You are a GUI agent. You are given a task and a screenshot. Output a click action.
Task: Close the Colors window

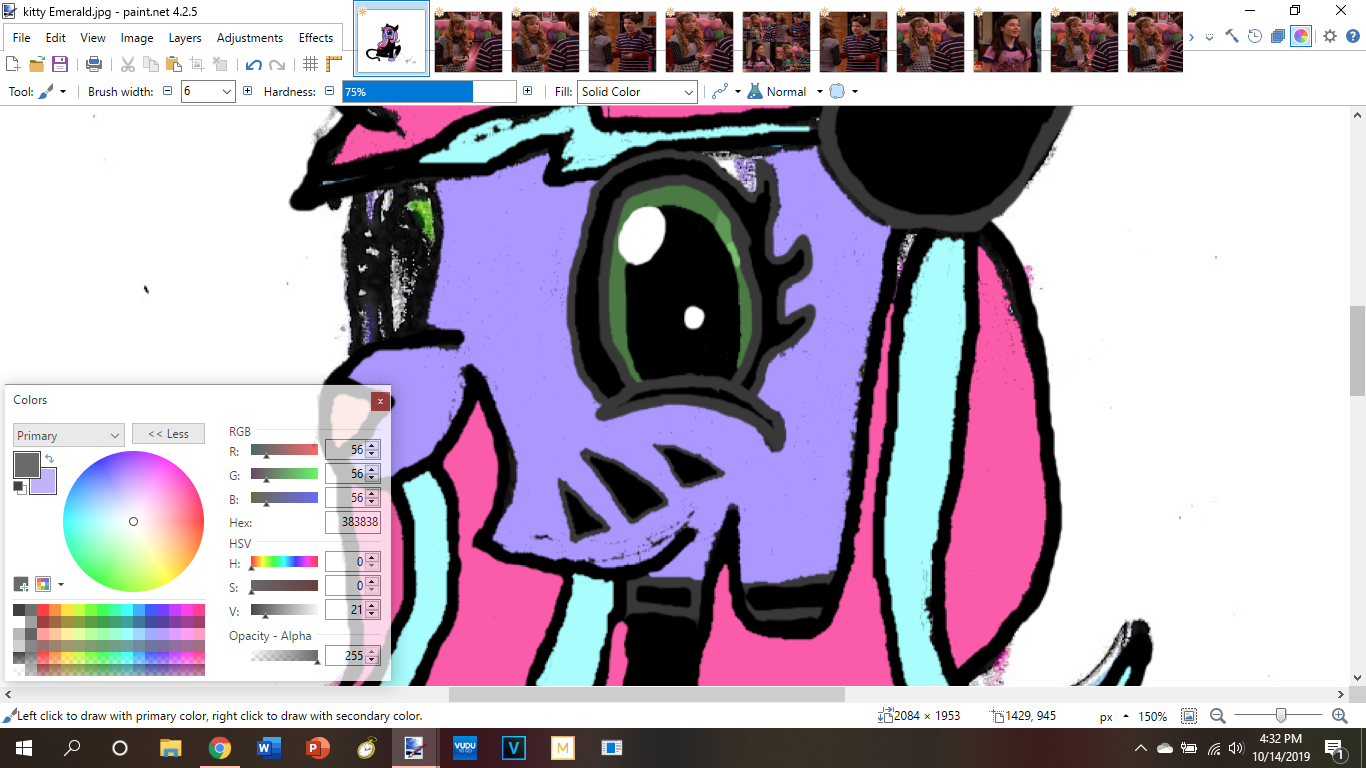[x=380, y=401]
